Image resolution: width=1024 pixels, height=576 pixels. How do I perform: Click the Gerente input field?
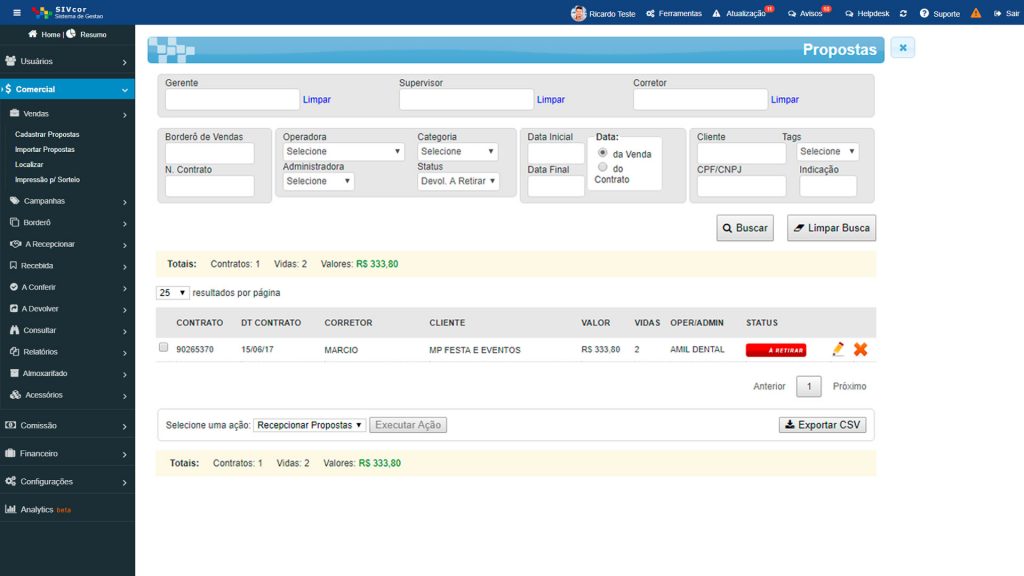point(232,99)
